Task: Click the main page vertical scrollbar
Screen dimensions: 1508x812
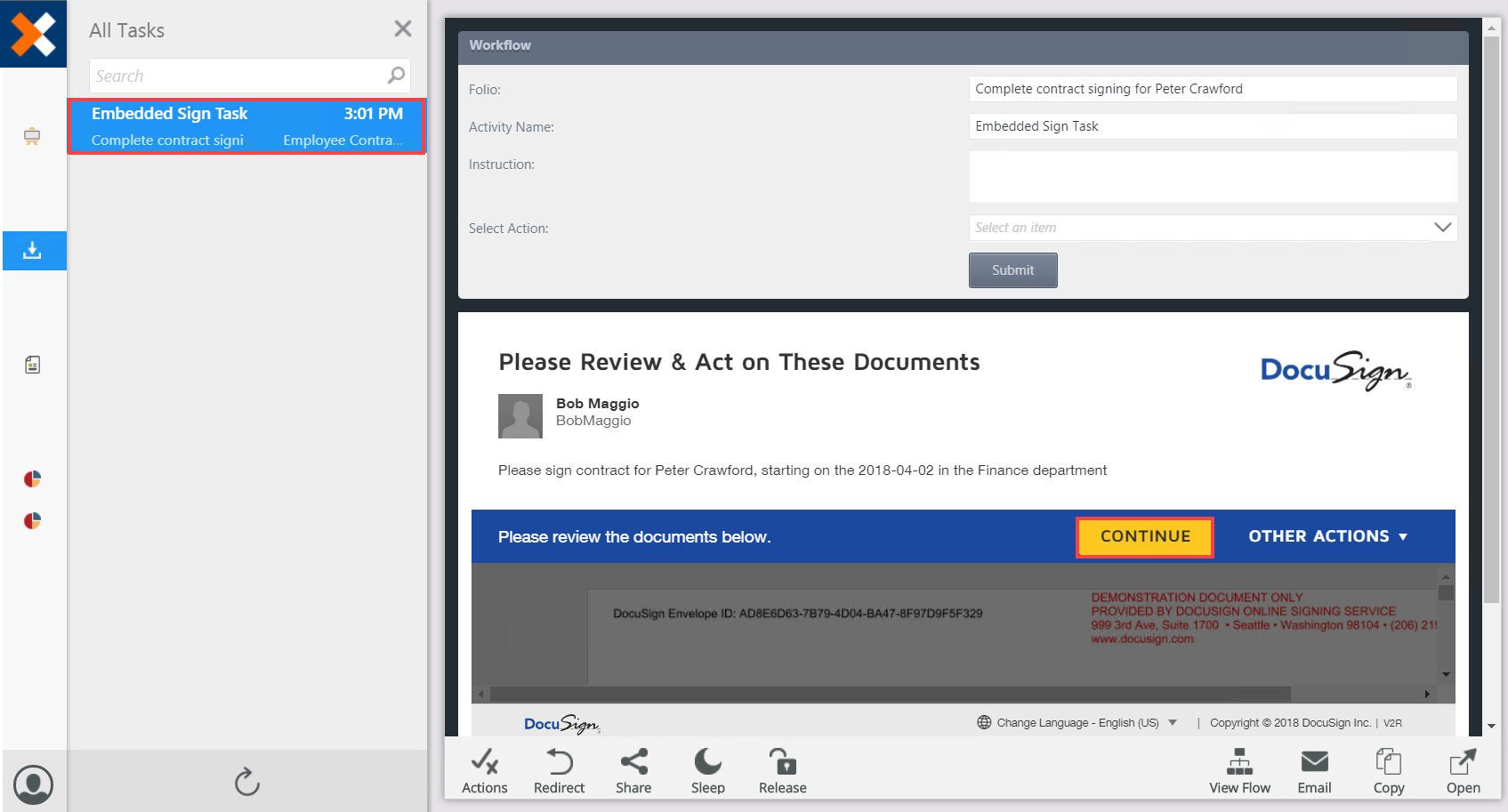Action: click(x=1492, y=320)
